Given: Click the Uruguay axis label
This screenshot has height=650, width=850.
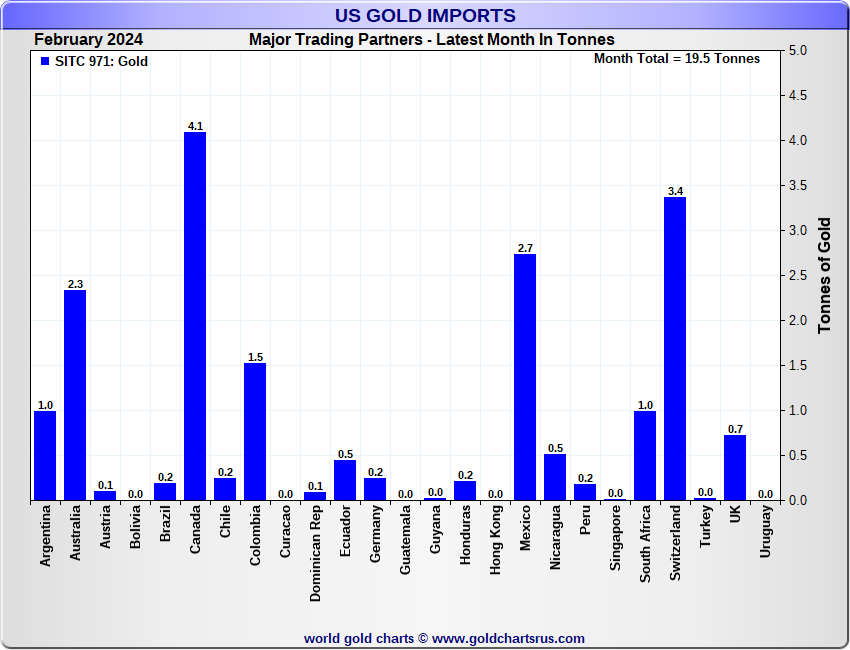Looking at the screenshot, I should coord(765,531).
